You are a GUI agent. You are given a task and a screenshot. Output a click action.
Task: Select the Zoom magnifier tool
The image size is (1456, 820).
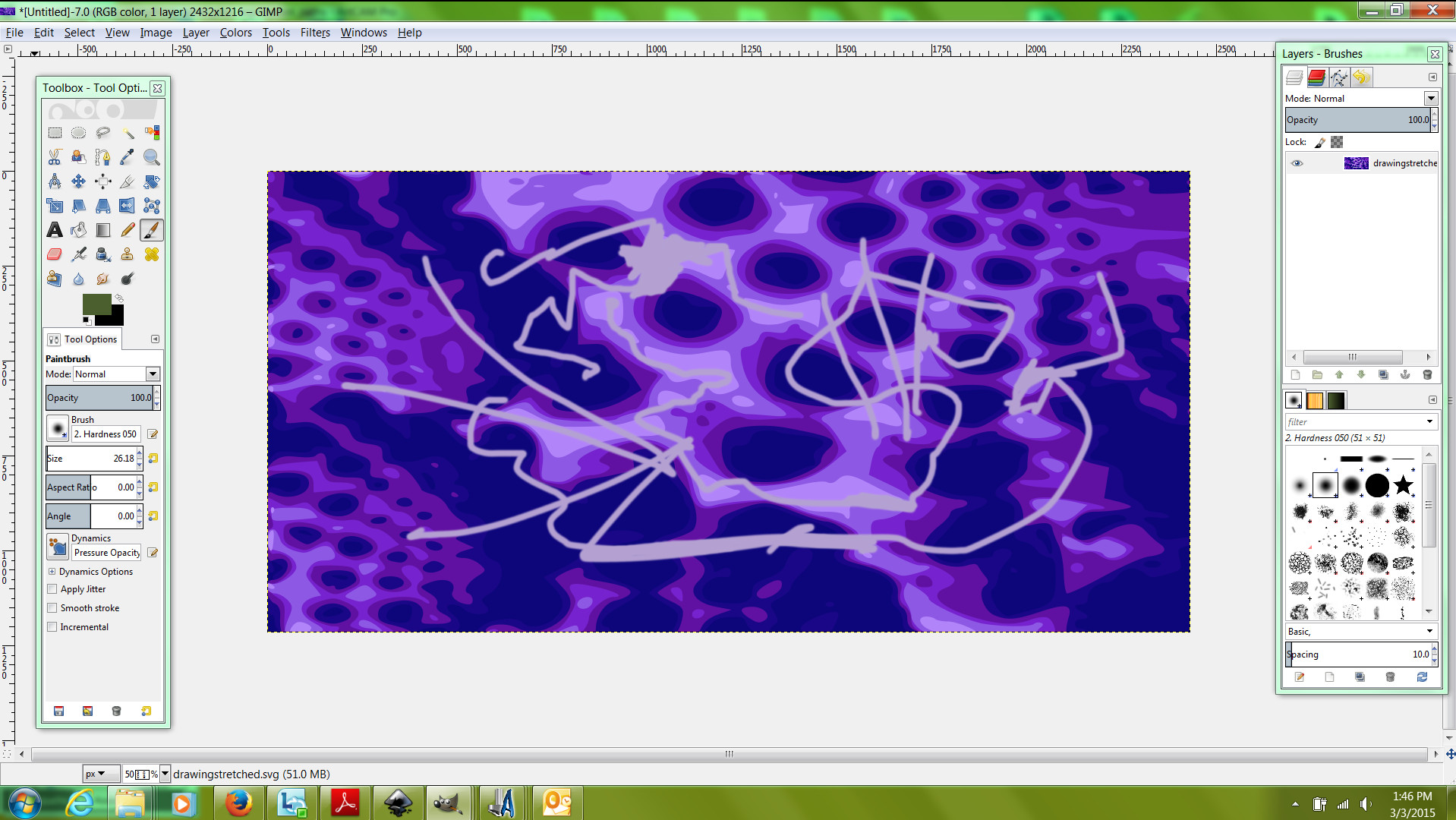[x=152, y=157]
